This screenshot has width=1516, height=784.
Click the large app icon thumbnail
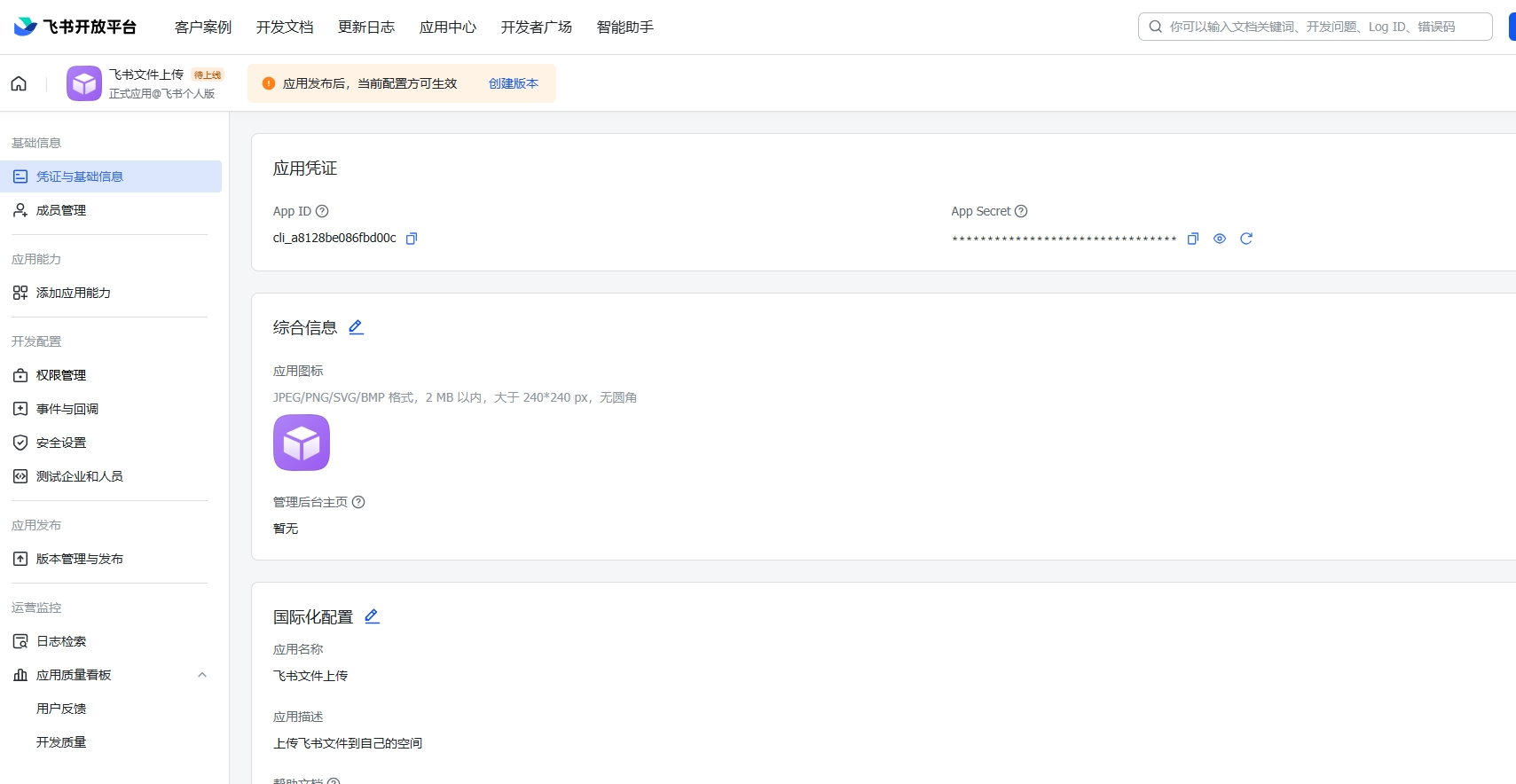302,443
